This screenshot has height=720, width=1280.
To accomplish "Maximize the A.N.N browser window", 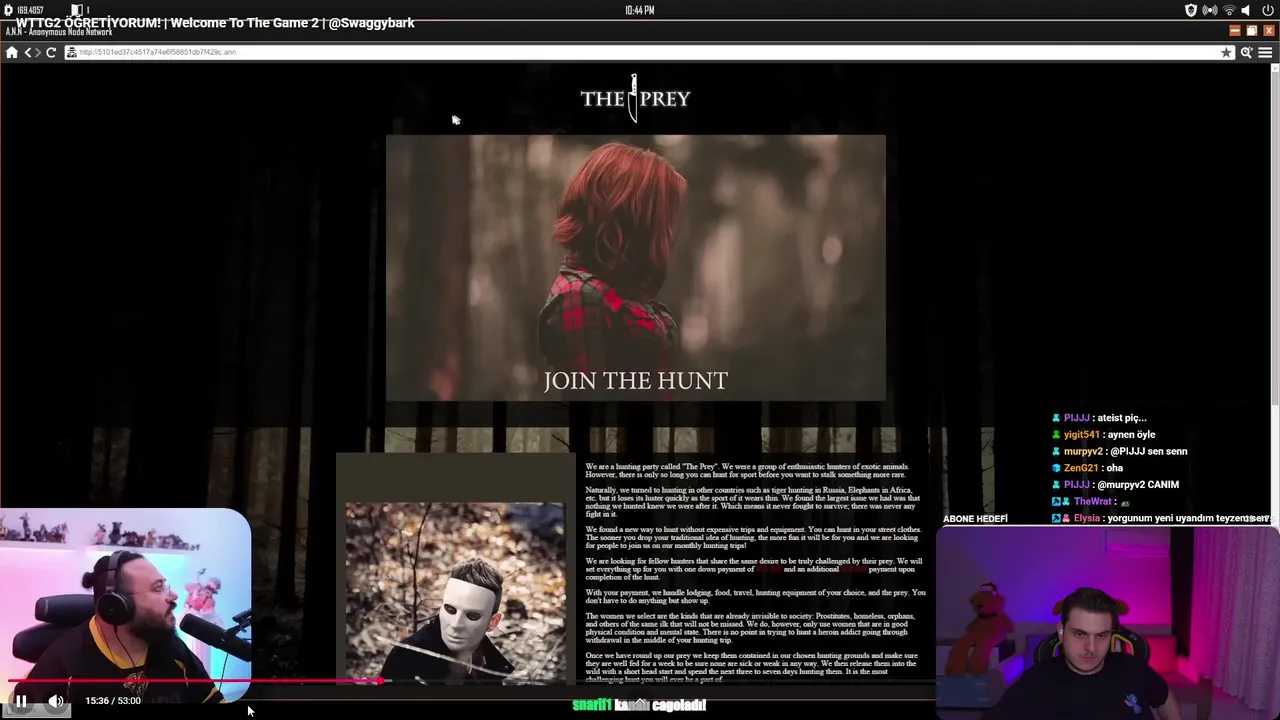I will 1251,30.
